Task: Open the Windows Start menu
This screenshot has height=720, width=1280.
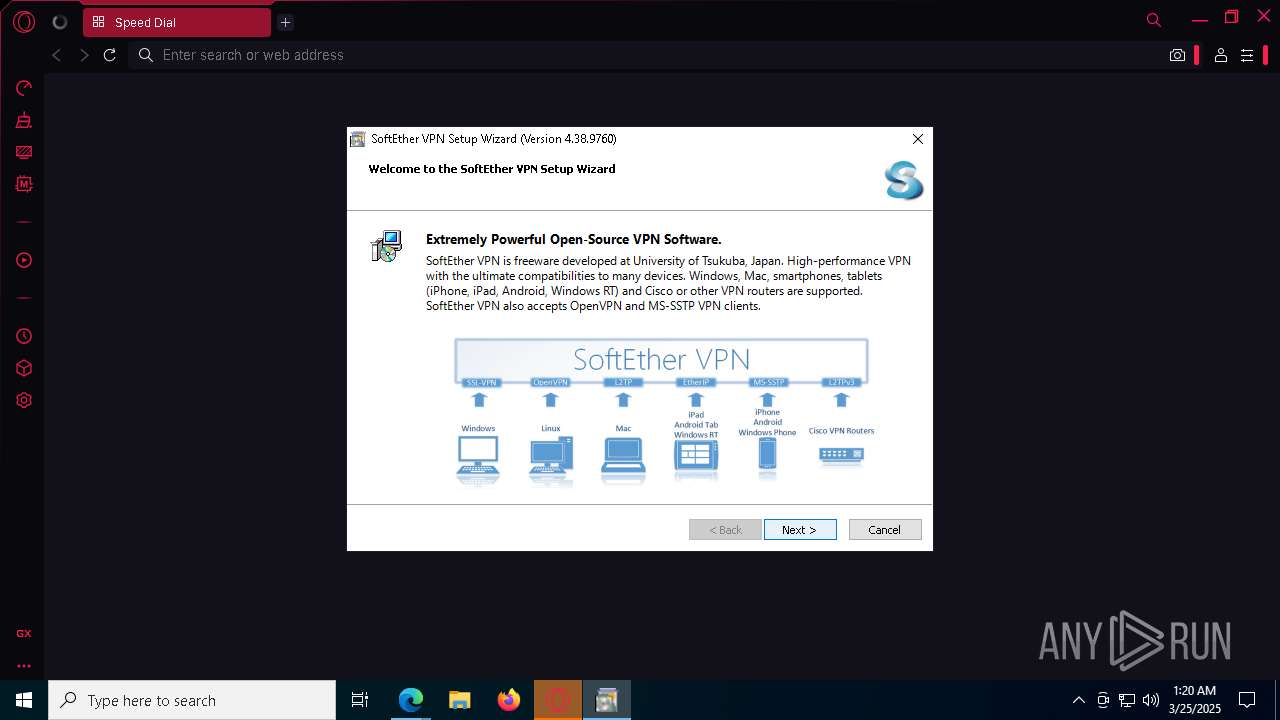Action: (x=24, y=700)
